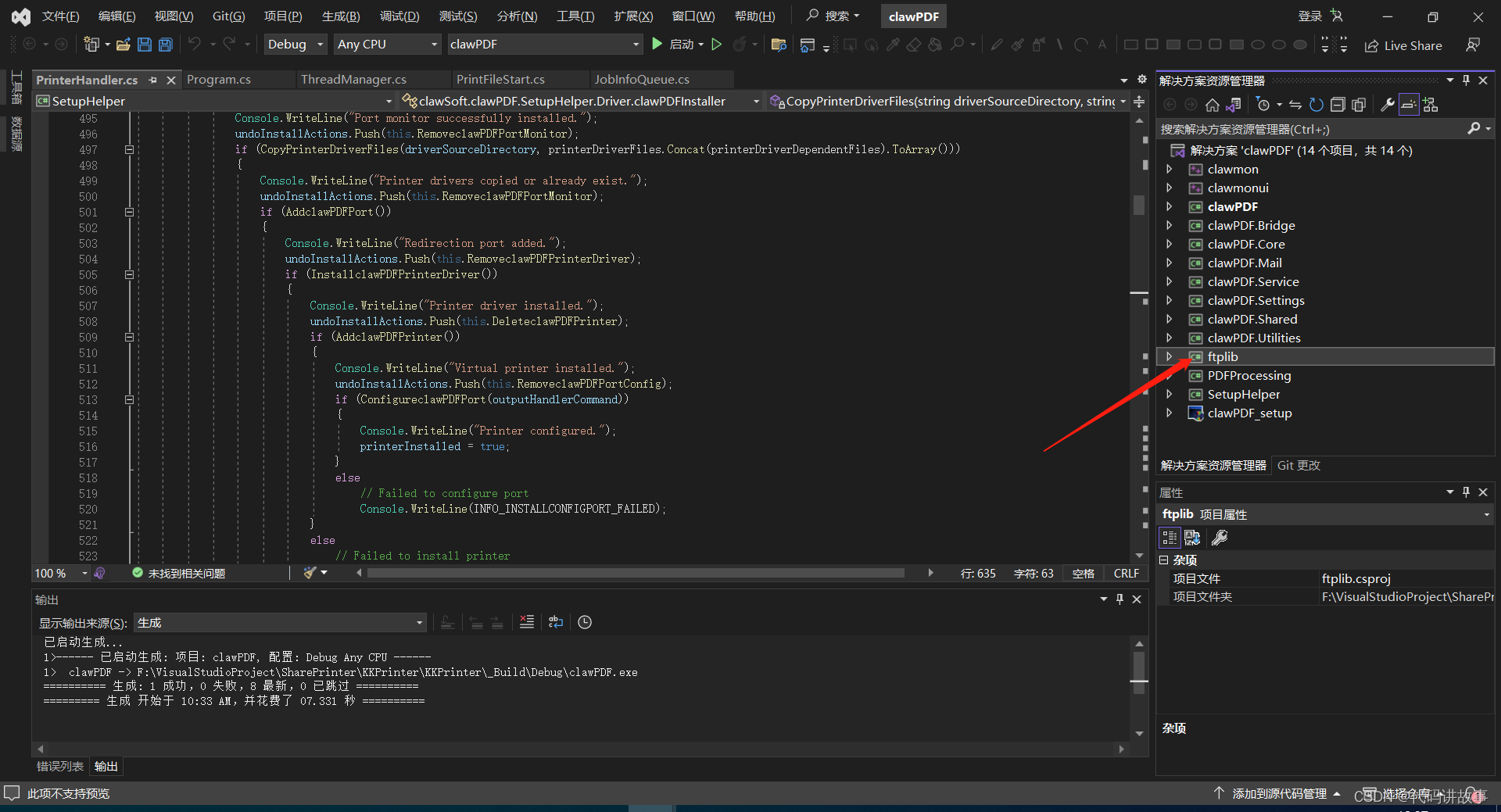Image resolution: width=1501 pixels, height=812 pixels.
Task: Click the Save All icon
Action: pos(166,45)
